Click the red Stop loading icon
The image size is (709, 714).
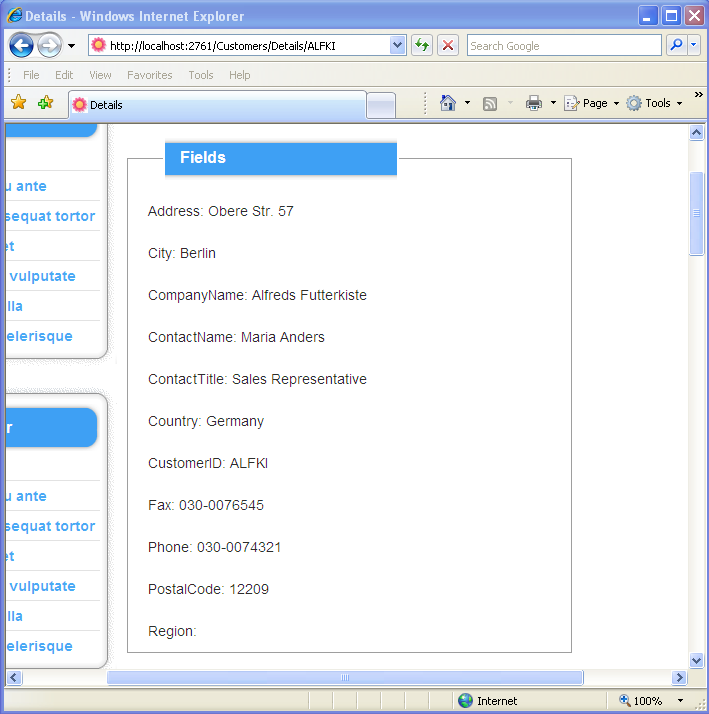coord(448,46)
